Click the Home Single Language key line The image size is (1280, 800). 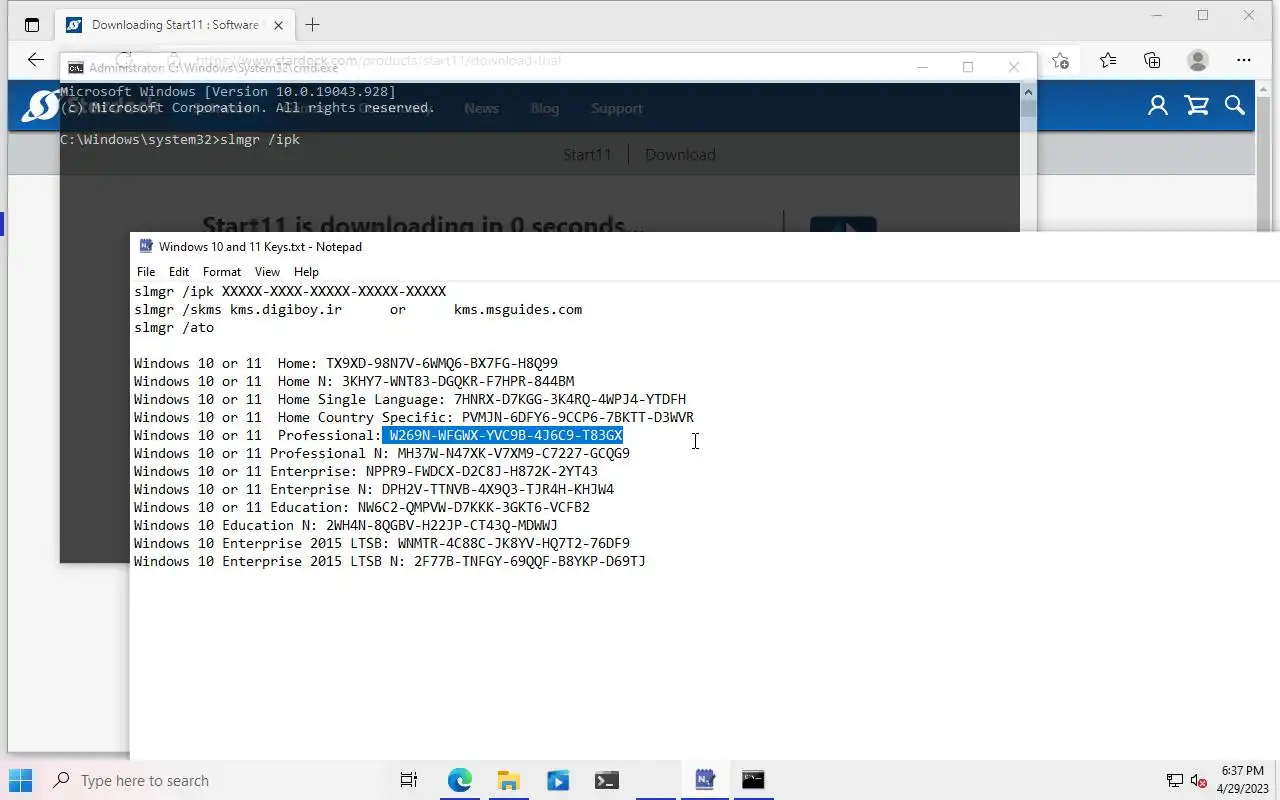[410, 399]
